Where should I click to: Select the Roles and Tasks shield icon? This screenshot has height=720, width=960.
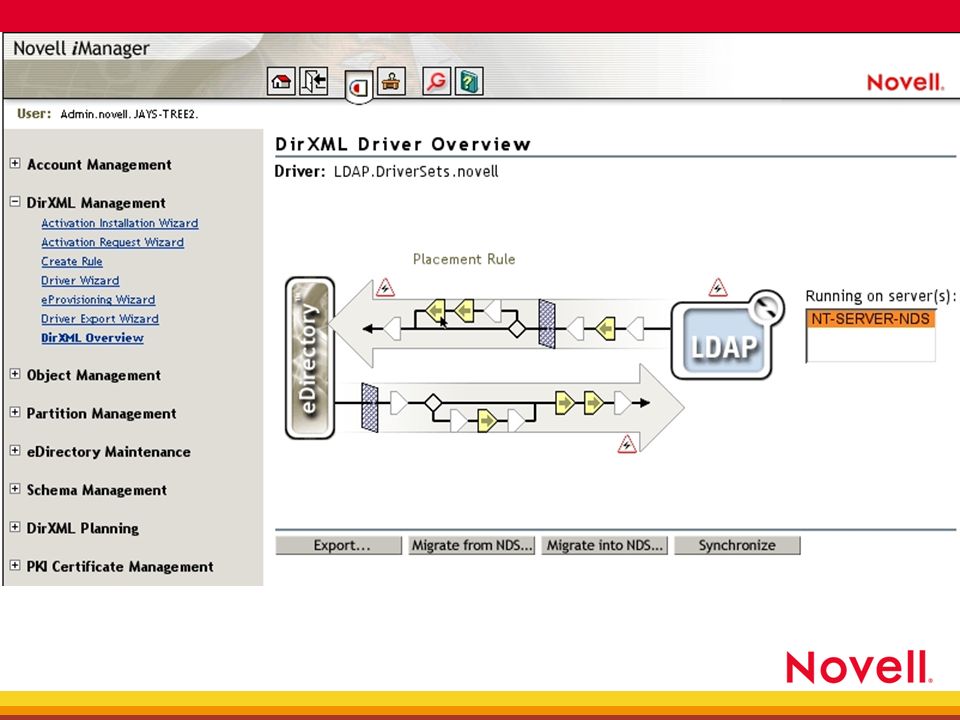359,88
